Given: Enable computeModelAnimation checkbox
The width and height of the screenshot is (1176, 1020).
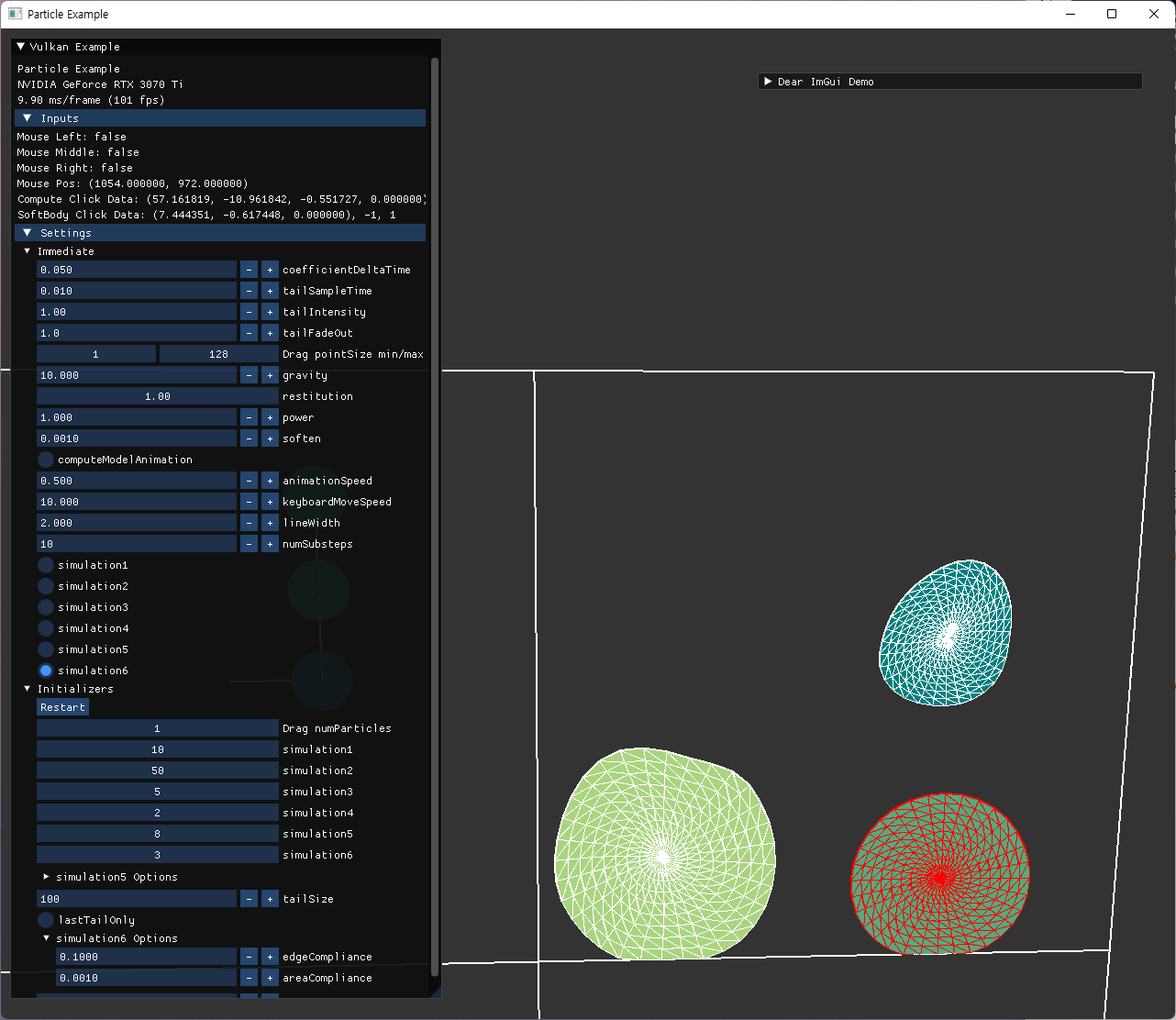Looking at the screenshot, I should (46, 460).
